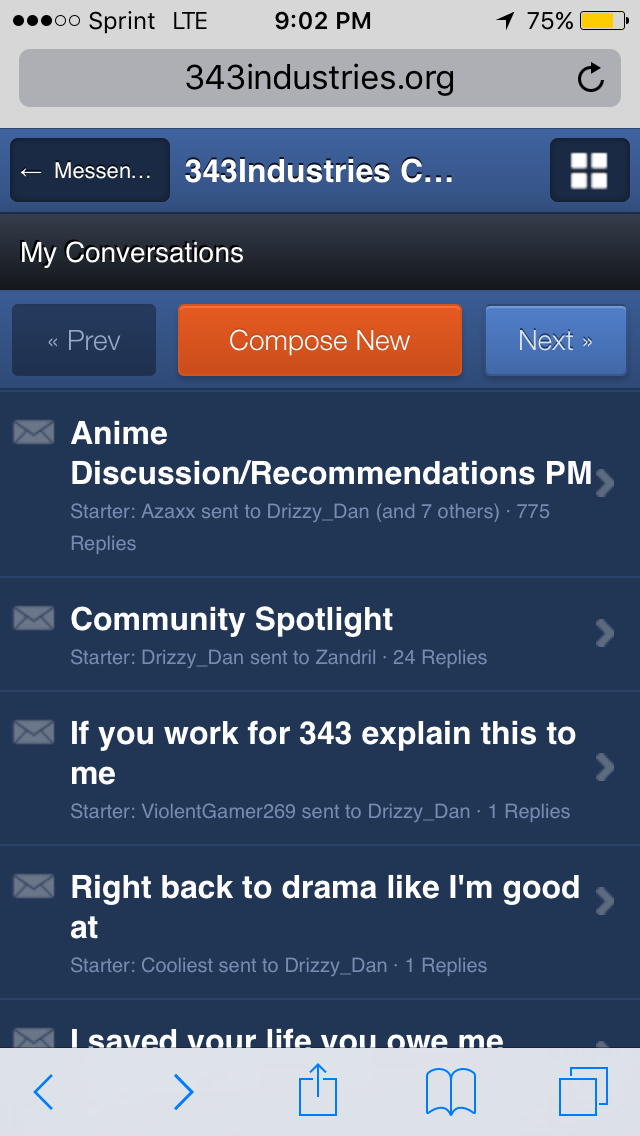The width and height of the screenshot is (640, 1136).
Task: Return to Messenger with the back button
Action: point(90,171)
